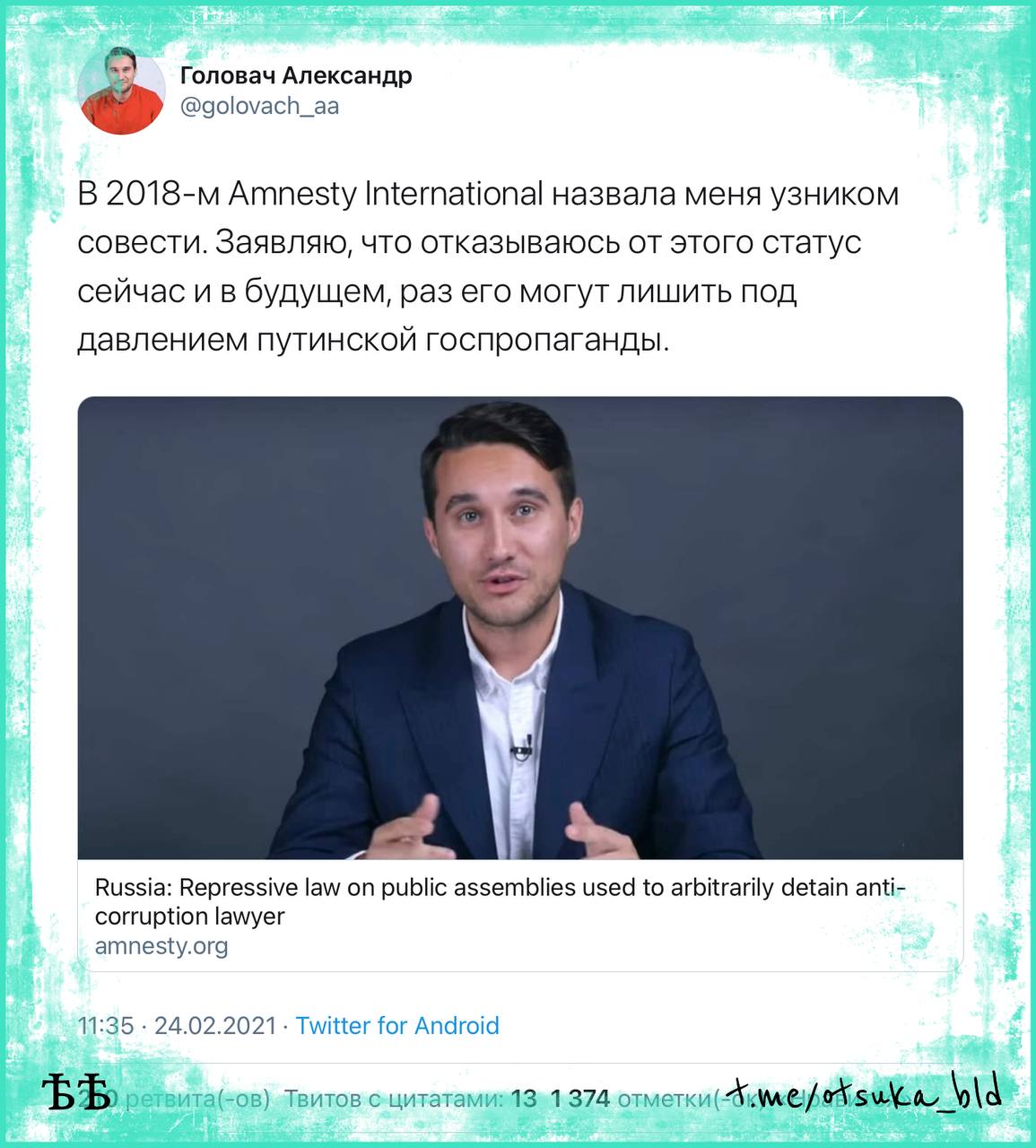Open Головач Александр's profile avatar
Image resolution: width=1036 pixels, height=1148 pixels.
(120, 91)
